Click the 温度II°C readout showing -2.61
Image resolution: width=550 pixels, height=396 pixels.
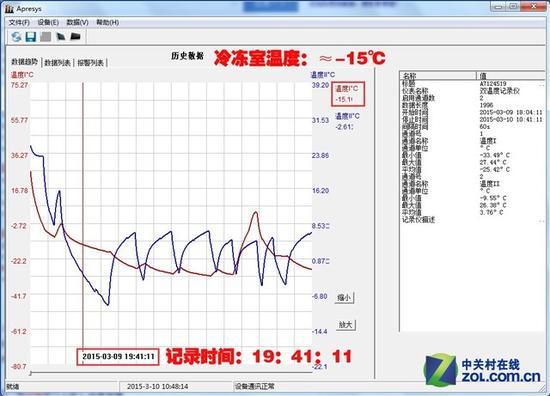(347, 121)
